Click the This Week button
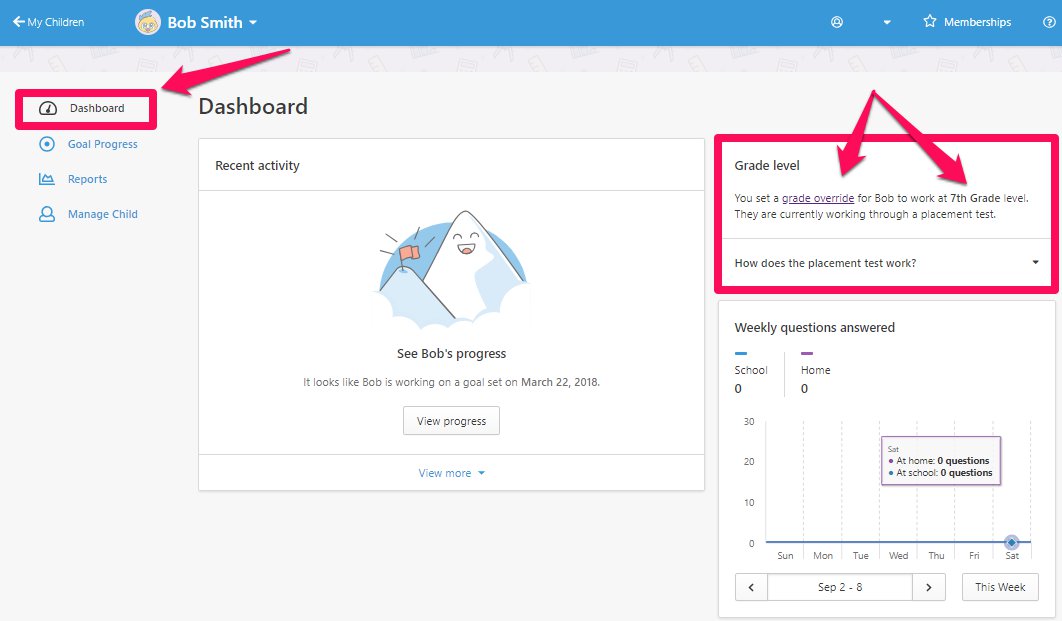Viewport: 1062px width, 621px height. coord(1000,587)
